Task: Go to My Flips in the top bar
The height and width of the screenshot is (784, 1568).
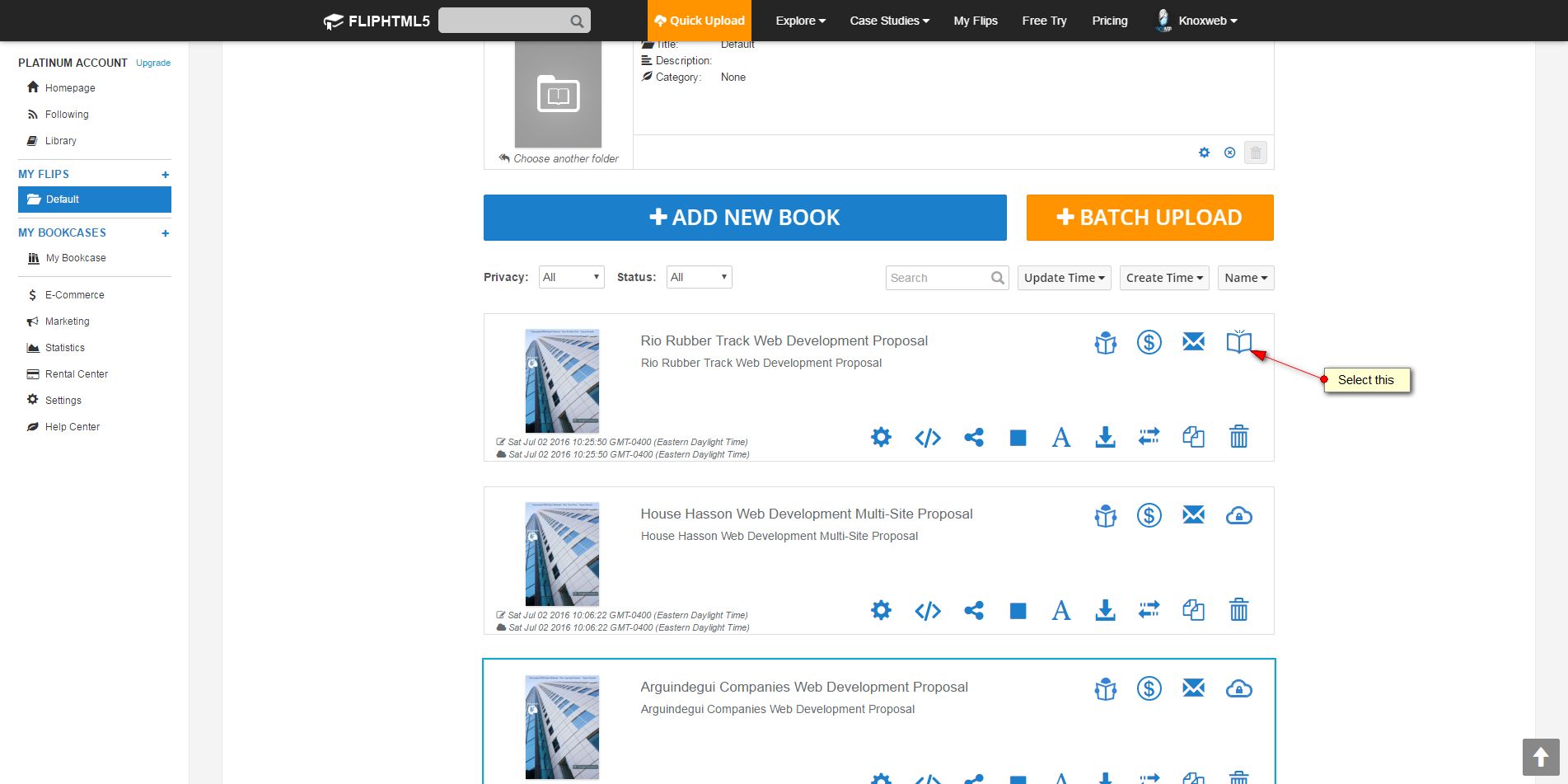Action: pyautogui.click(x=976, y=21)
